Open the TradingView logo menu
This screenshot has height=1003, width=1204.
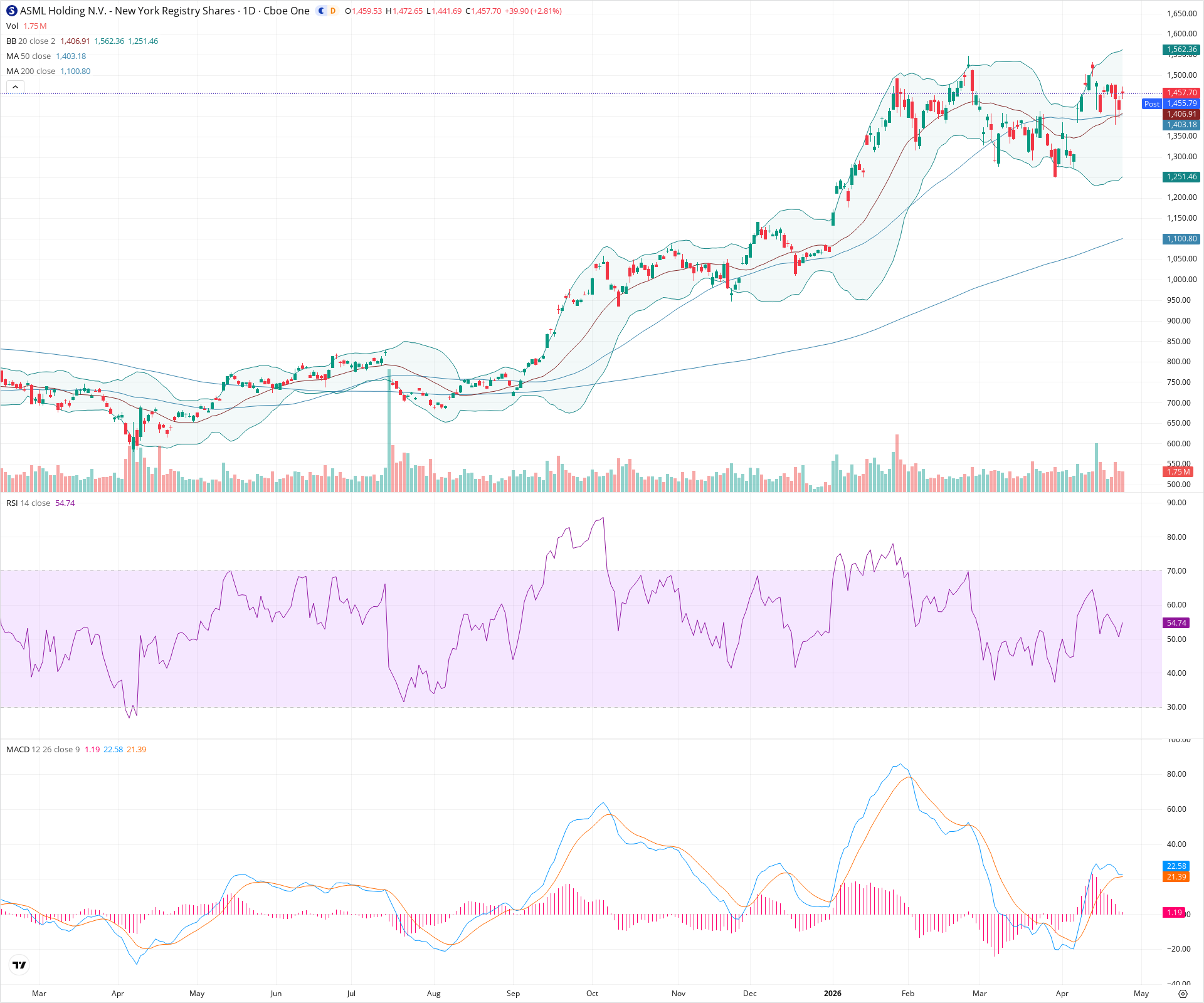tap(19, 965)
